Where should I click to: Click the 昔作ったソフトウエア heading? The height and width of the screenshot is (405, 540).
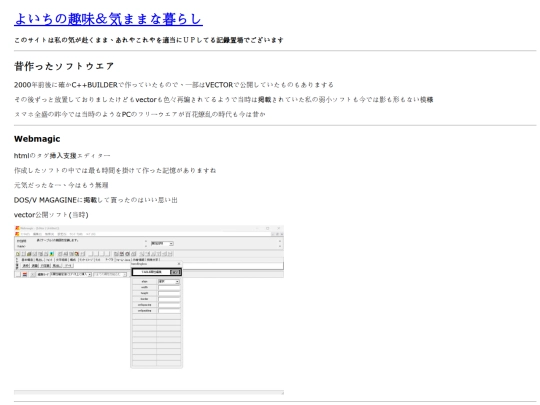[x=64, y=66]
